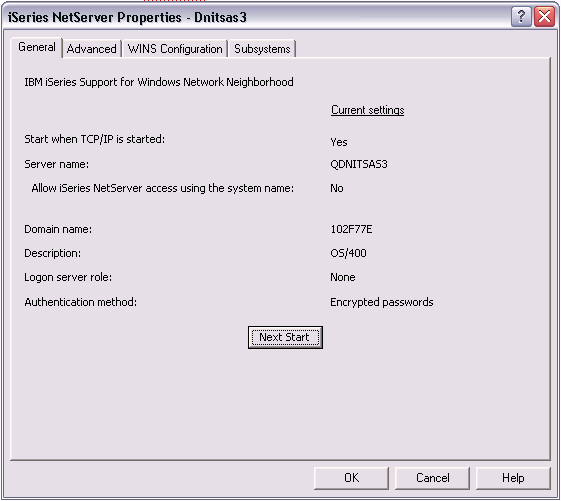
Task: Click the 'Logon server role:' label
Action: point(68,277)
